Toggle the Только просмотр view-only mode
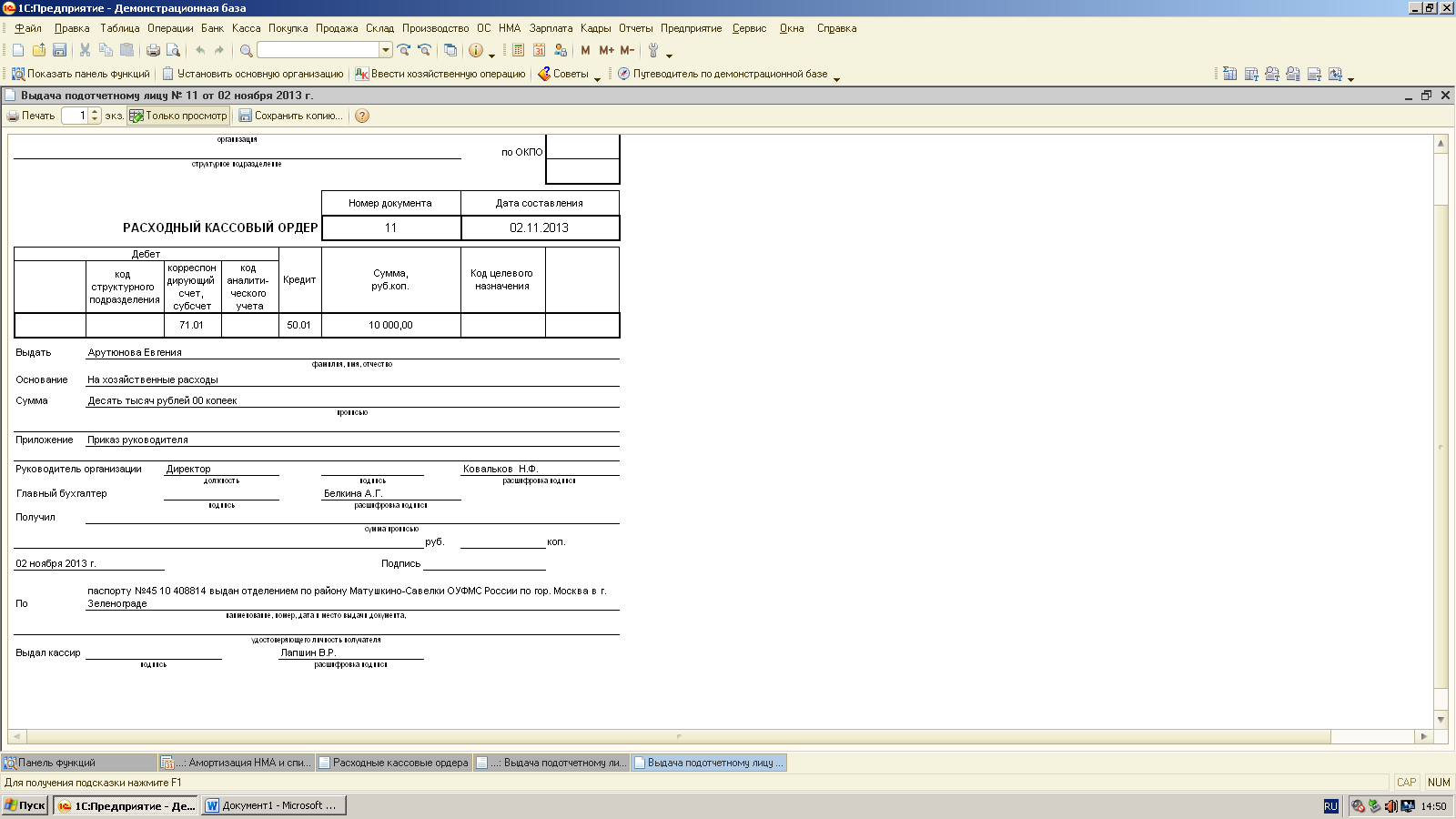Screen dimensions: 1456x819 pos(178,116)
